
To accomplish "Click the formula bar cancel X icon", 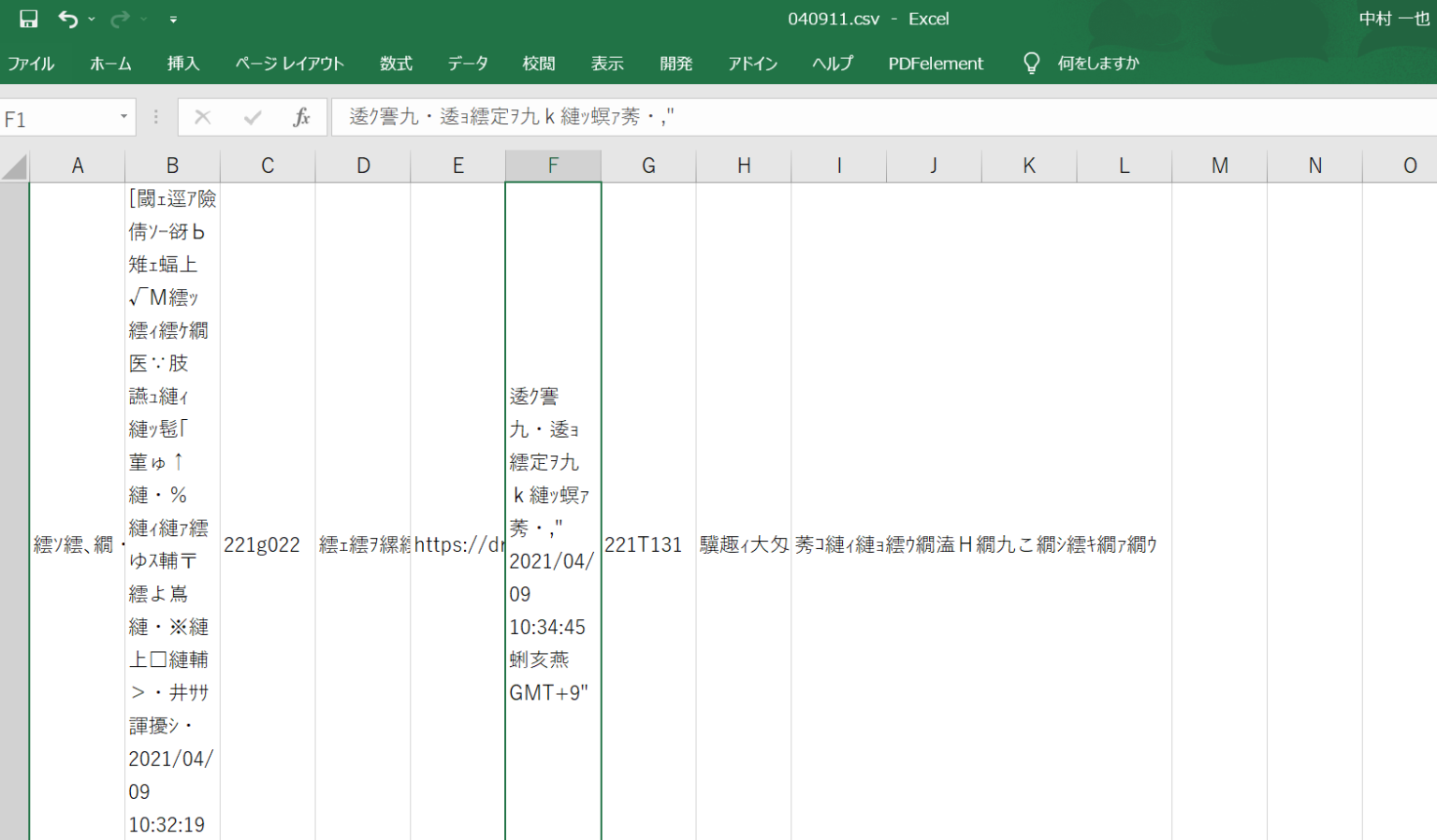I will (202, 117).
